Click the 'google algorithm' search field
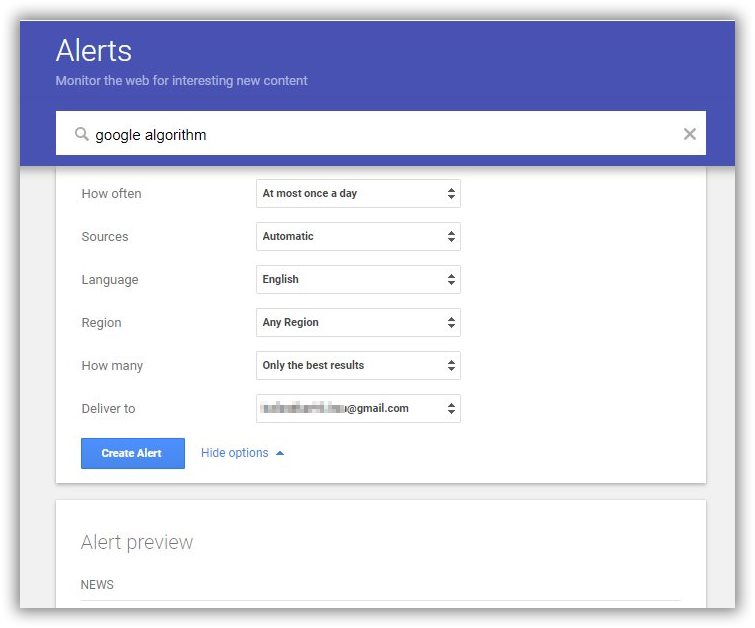The width and height of the screenshot is (755, 628). (x=380, y=133)
